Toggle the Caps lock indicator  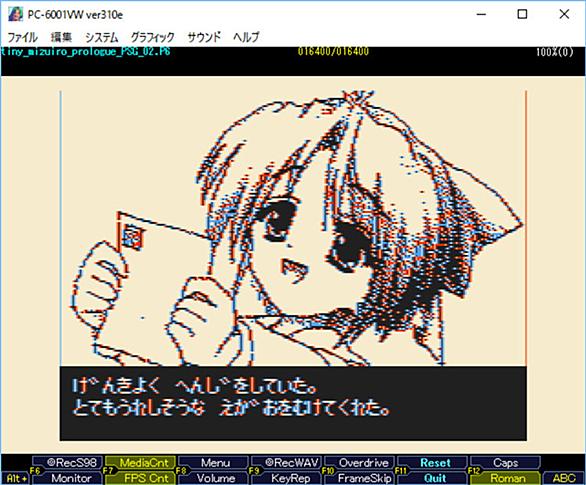[506, 463]
